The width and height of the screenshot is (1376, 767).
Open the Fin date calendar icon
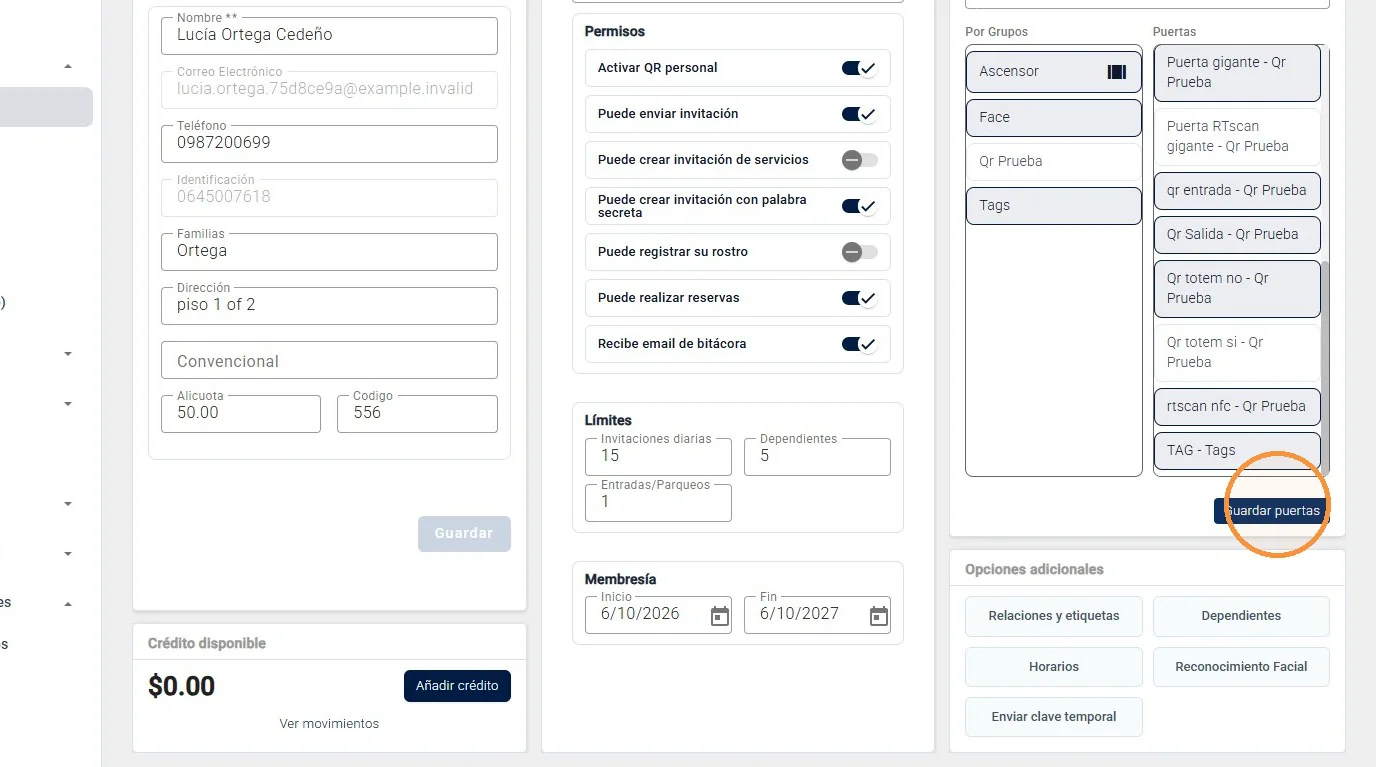click(x=878, y=616)
